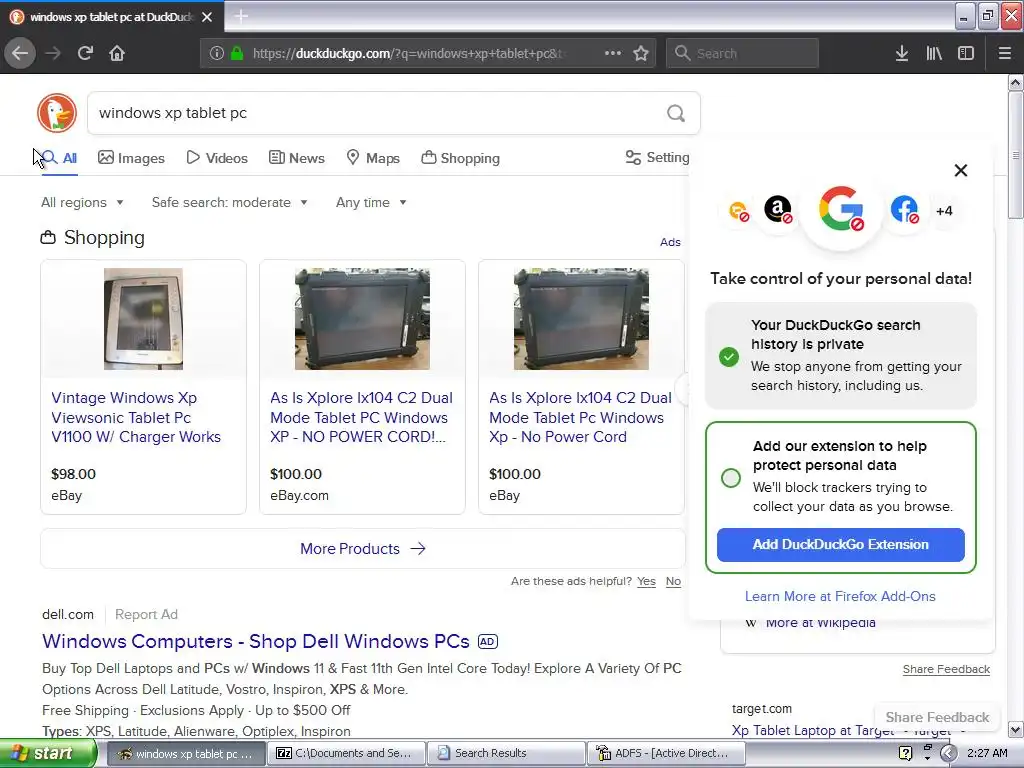Click the blocked Amazon tracker icon
1024x768 pixels.
[778, 210]
